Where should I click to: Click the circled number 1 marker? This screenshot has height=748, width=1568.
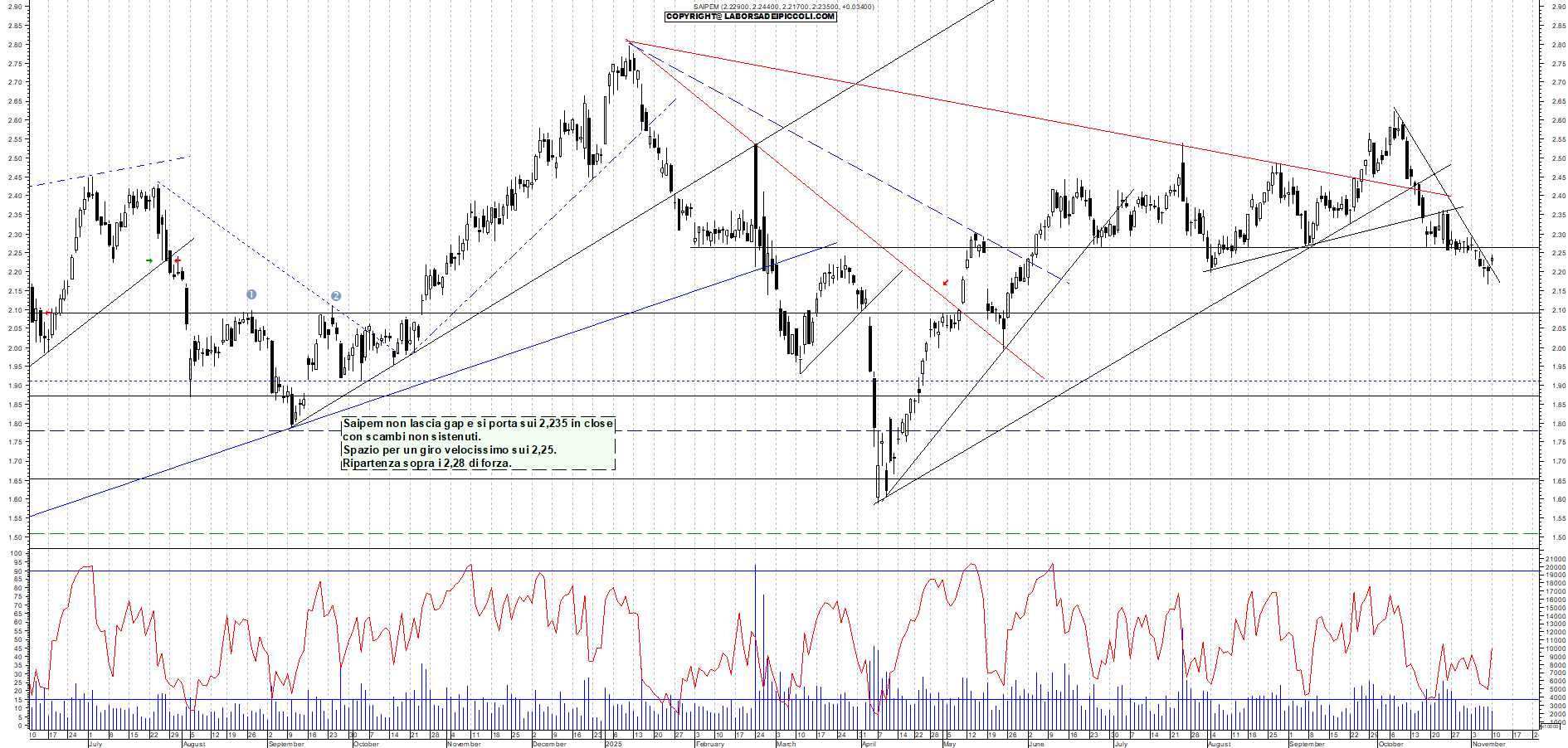coord(251,294)
